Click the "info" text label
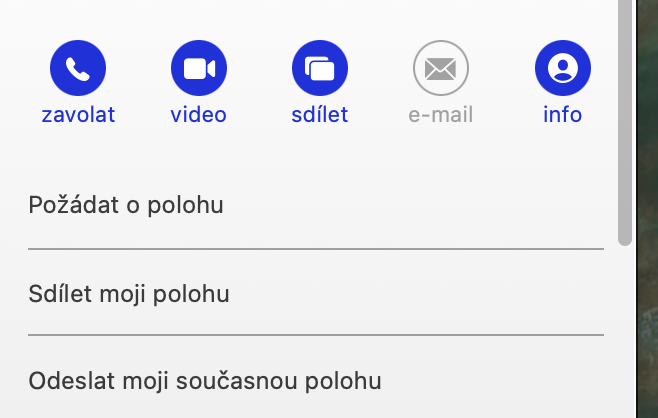The height and width of the screenshot is (418, 658). pyautogui.click(x=563, y=115)
